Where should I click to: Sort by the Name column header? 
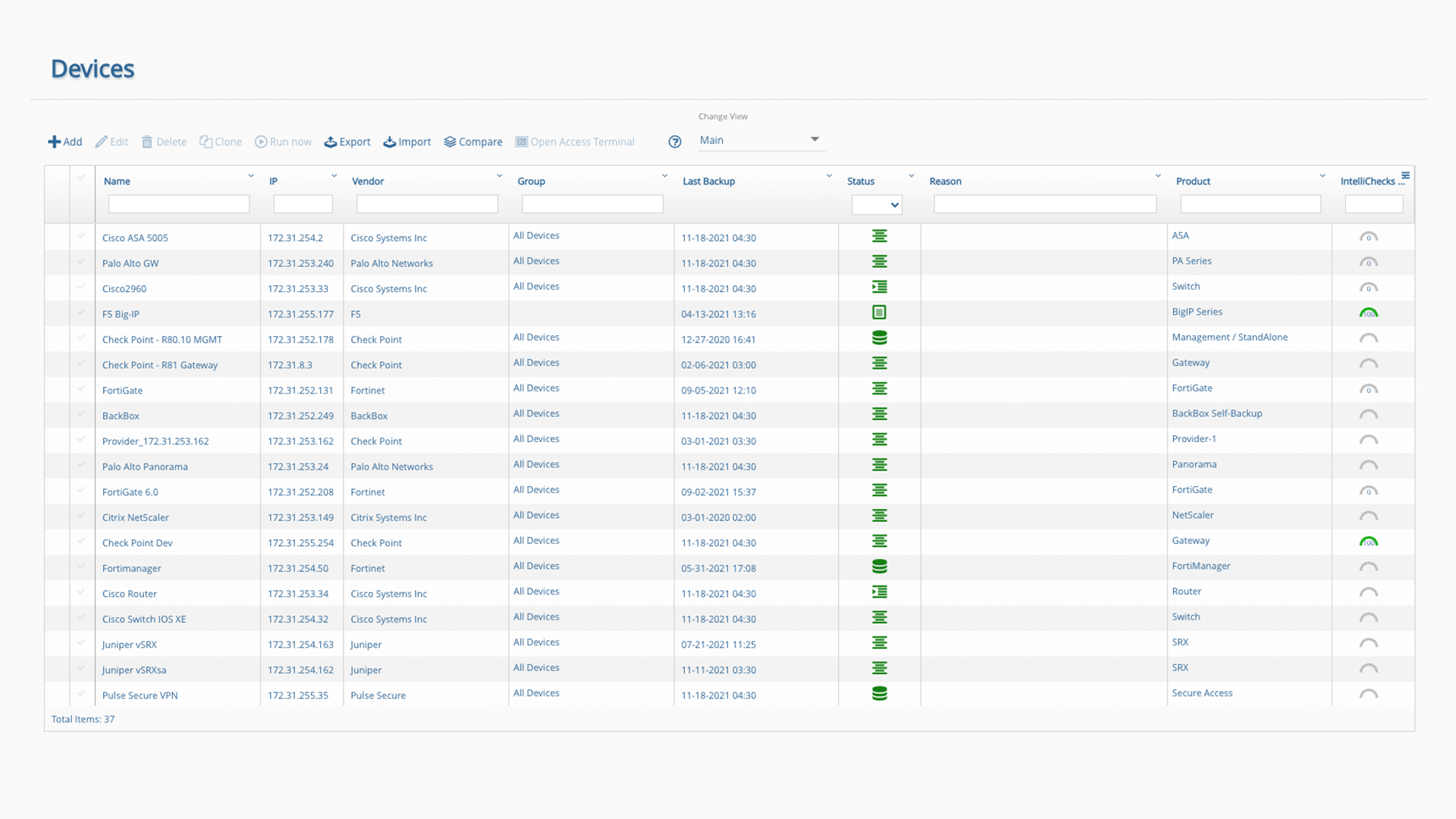(117, 181)
